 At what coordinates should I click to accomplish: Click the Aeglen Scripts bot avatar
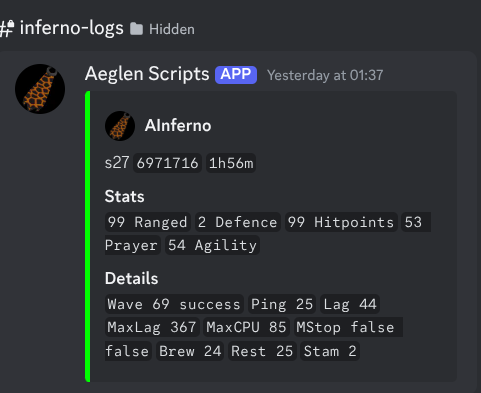(40, 89)
